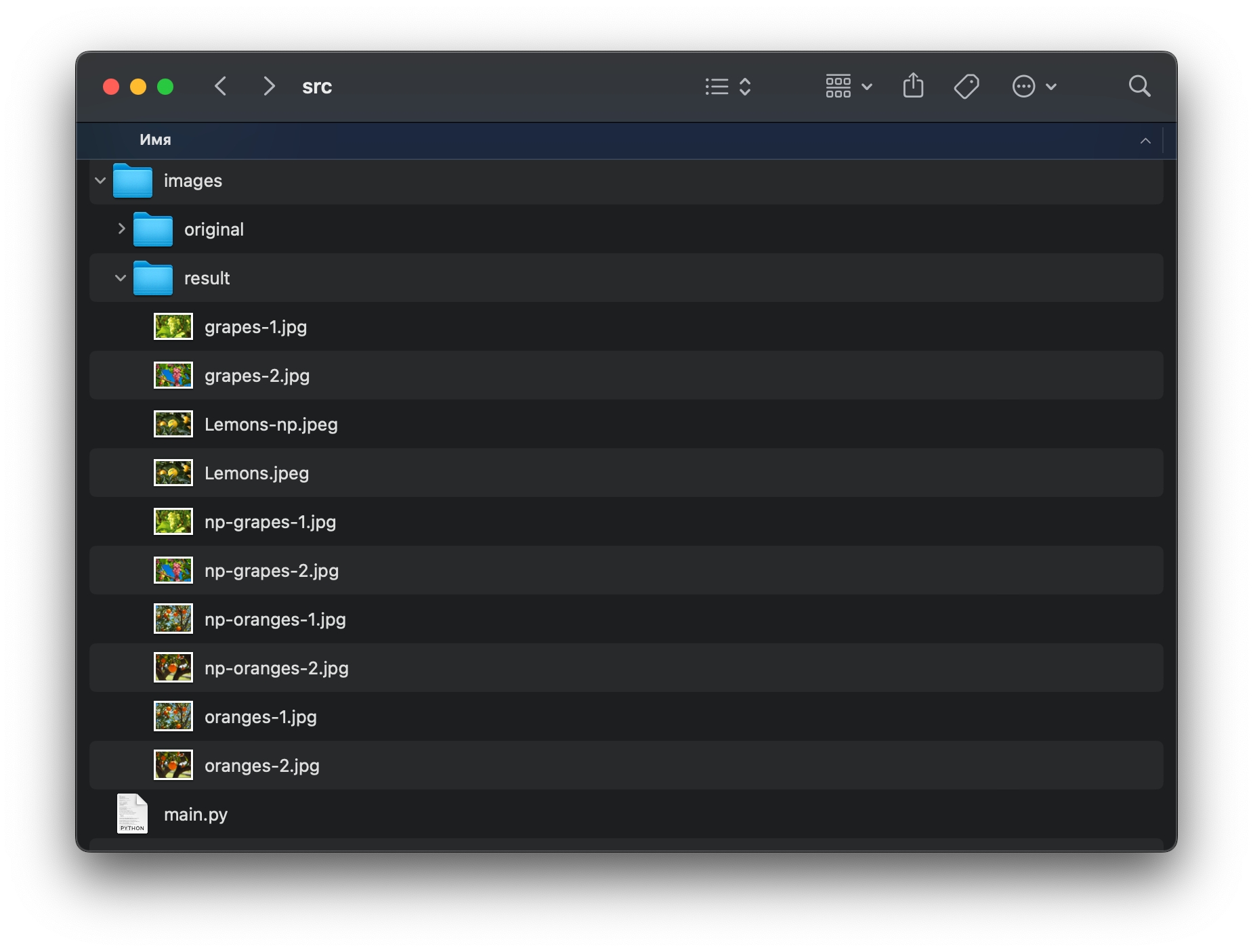Screen dimensions: 1253x952
Task: Expand the original folder
Action: 121,229
